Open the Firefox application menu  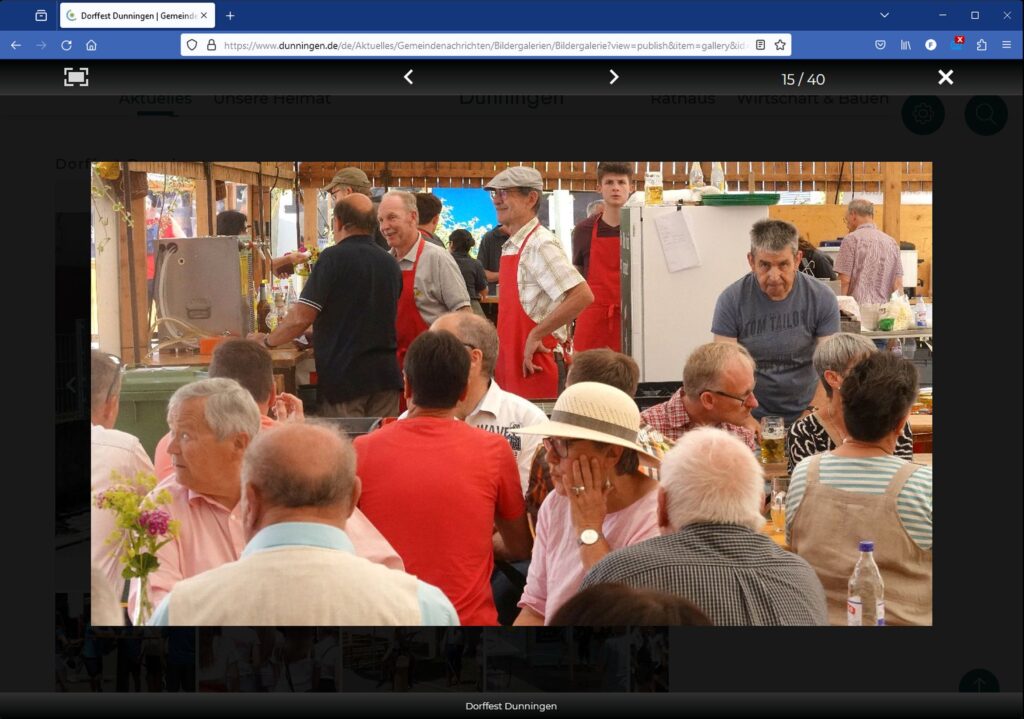point(1006,45)
